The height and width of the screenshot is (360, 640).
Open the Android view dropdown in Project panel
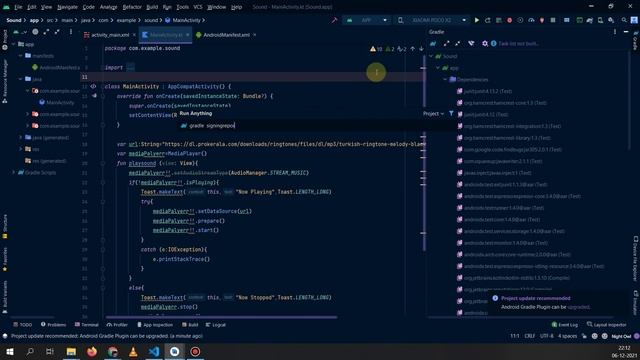(x=19, y=32)
